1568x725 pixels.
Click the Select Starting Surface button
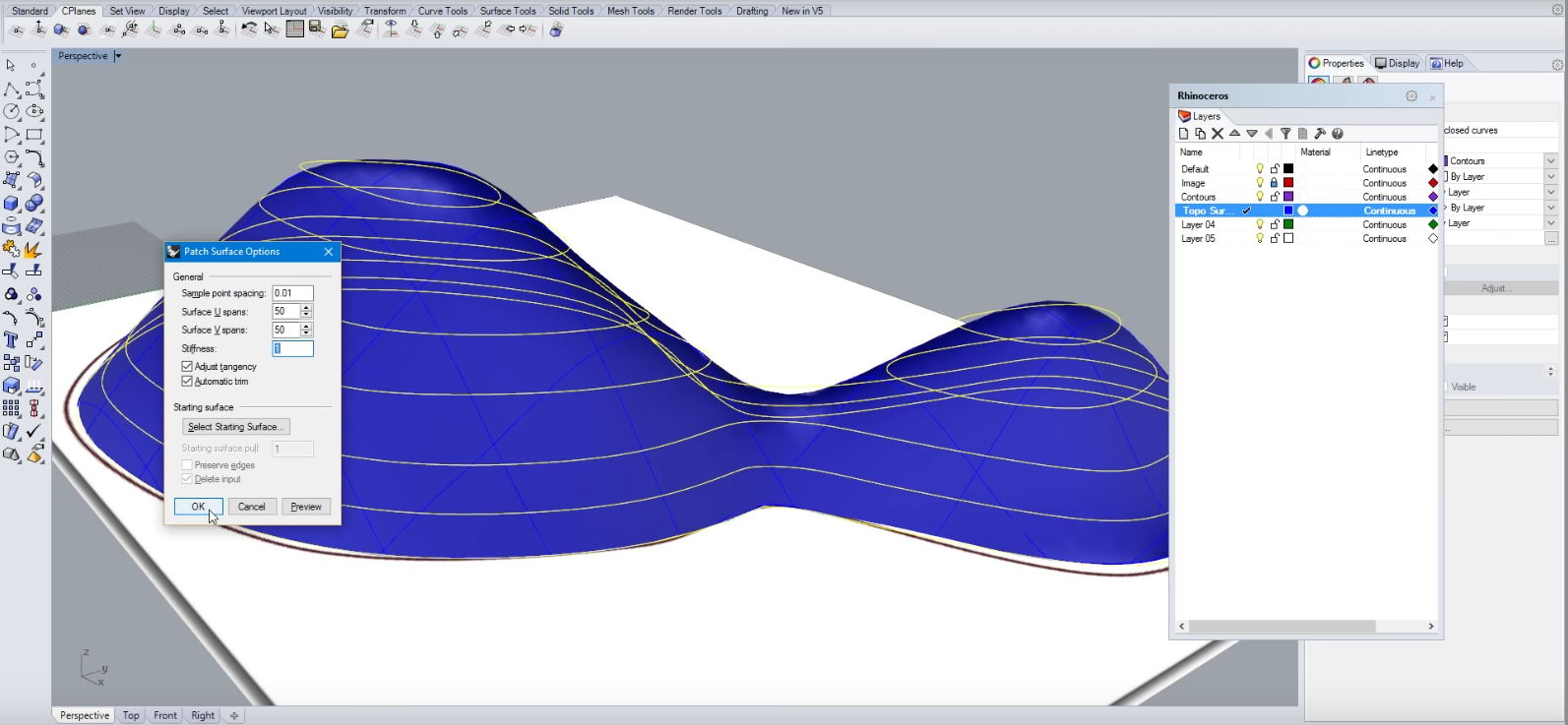coord(236,427)
